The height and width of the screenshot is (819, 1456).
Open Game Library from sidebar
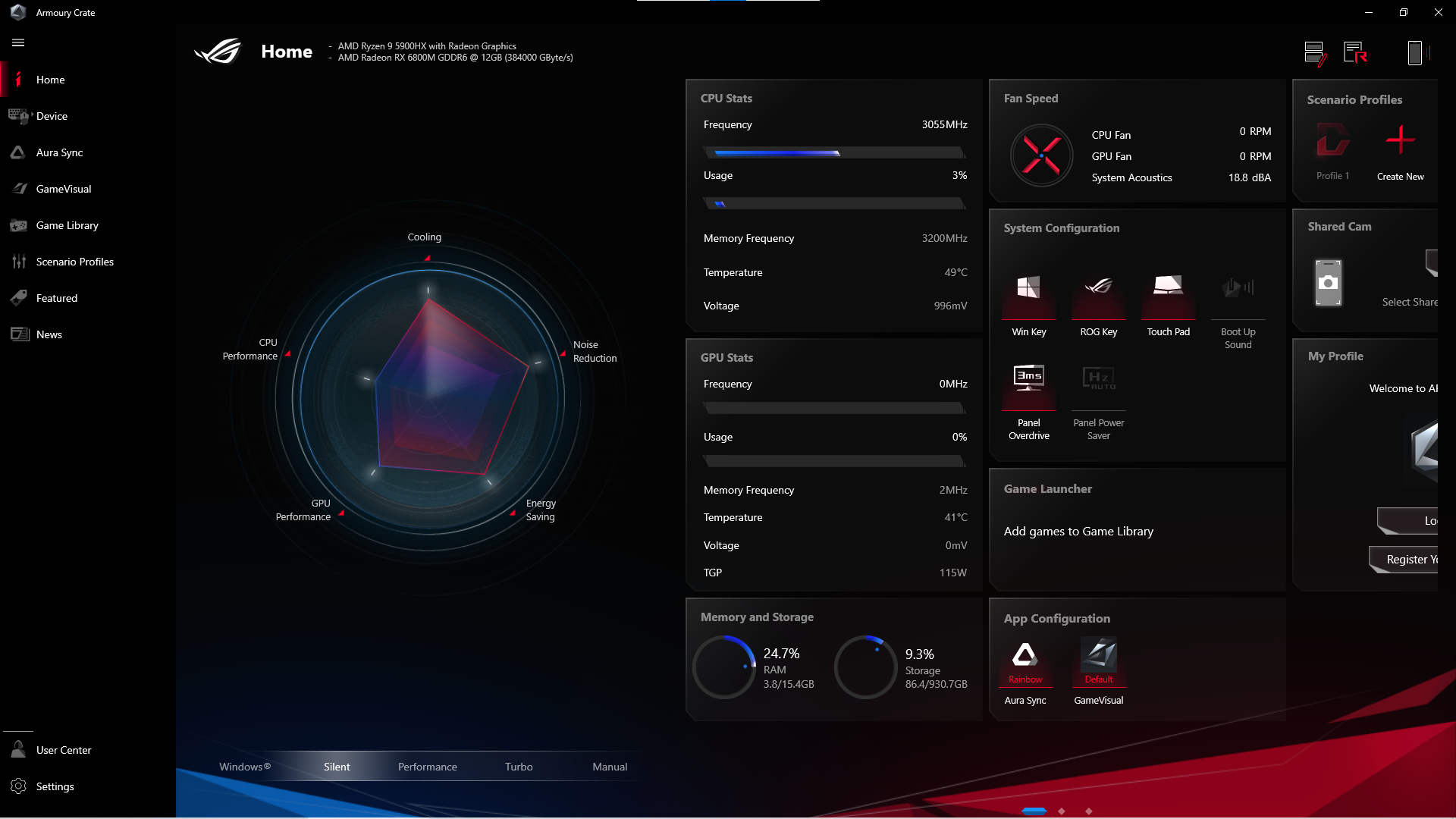[67, 225]
